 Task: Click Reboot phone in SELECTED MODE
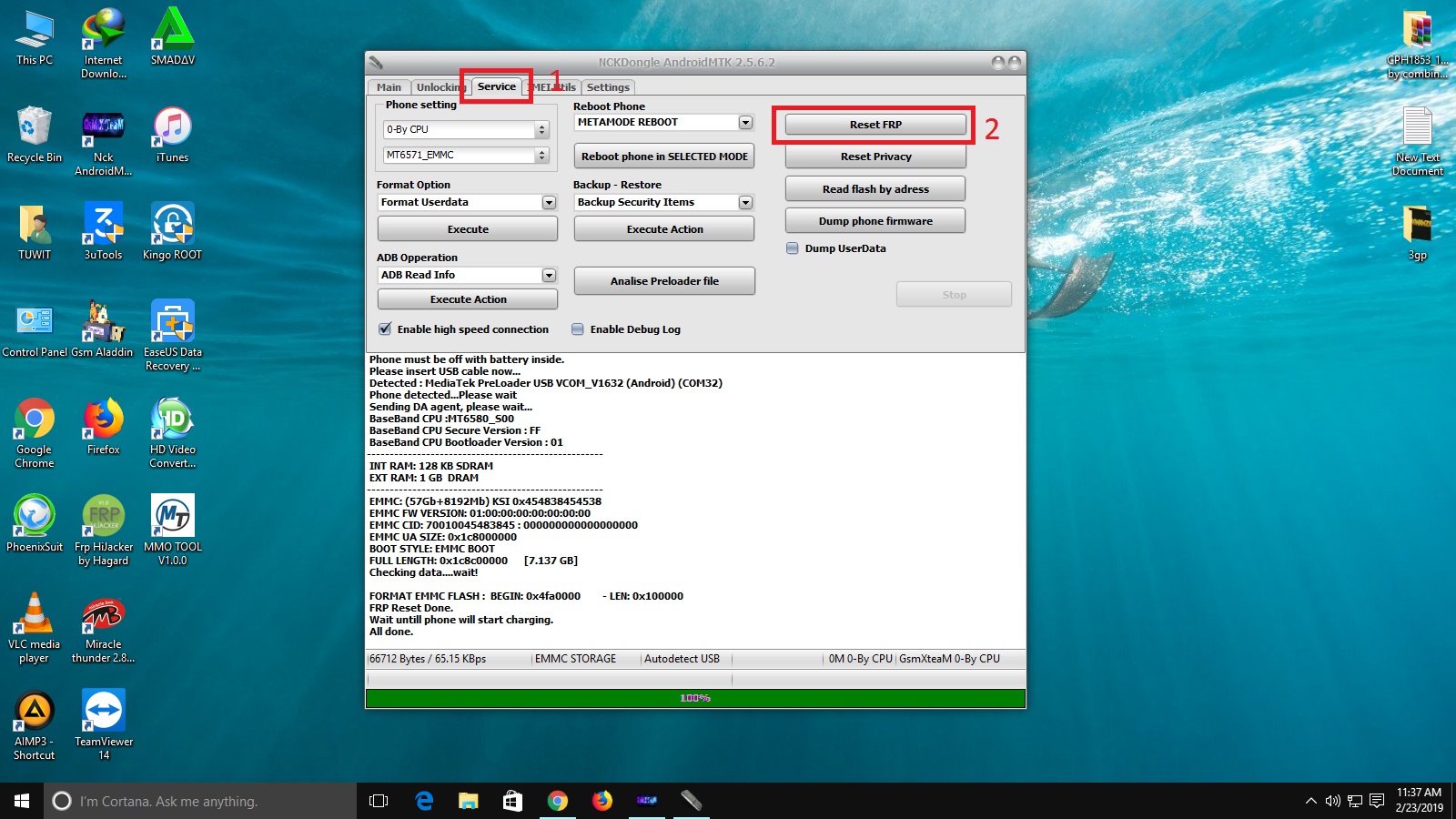coord(664,157)
